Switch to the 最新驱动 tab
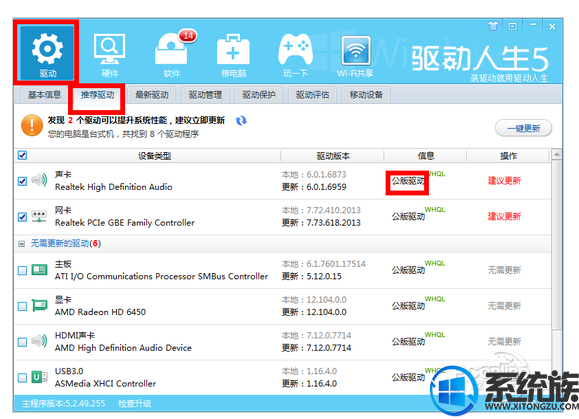579x419 pixels. pos(152,95)
